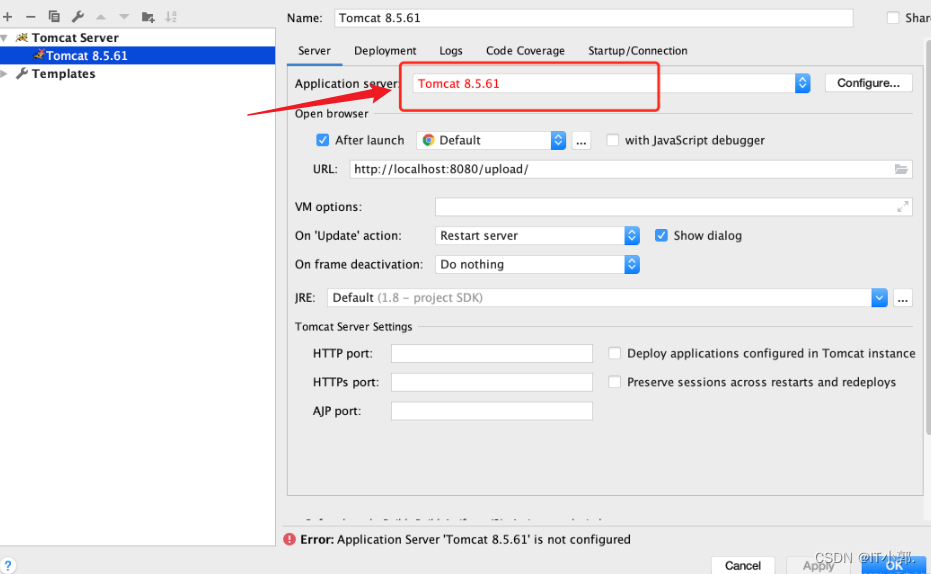931x574 pixels.
Task: Expand the VM options field icon
Action: (x=902, y=207)
